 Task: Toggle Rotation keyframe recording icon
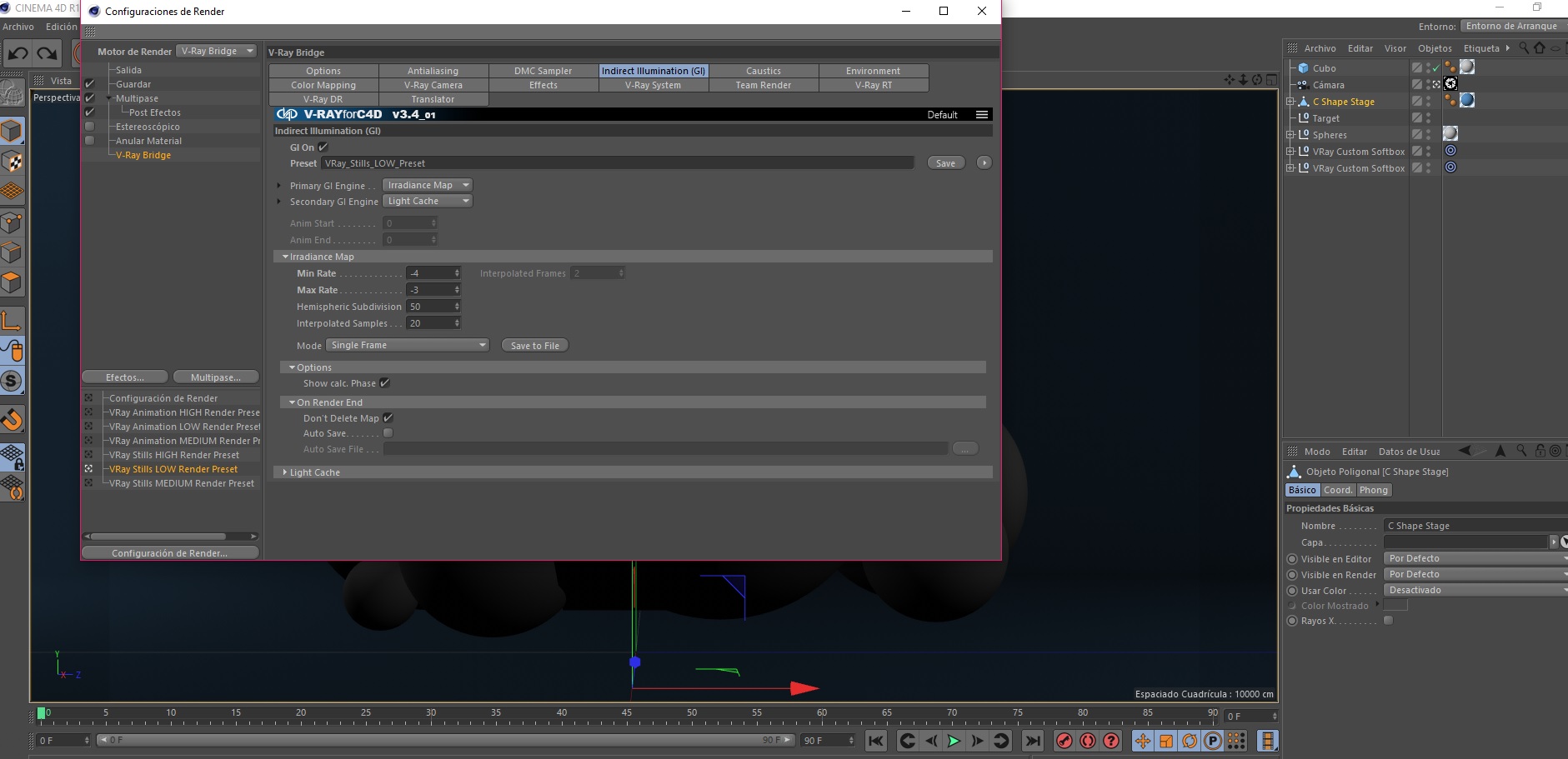pyautogui.click(x=1190, y=741)
